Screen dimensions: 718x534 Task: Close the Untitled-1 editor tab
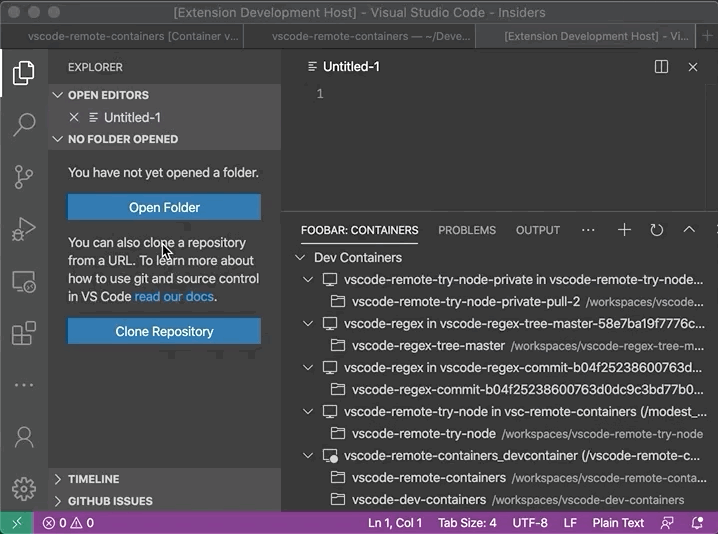(x=693, y=67)
